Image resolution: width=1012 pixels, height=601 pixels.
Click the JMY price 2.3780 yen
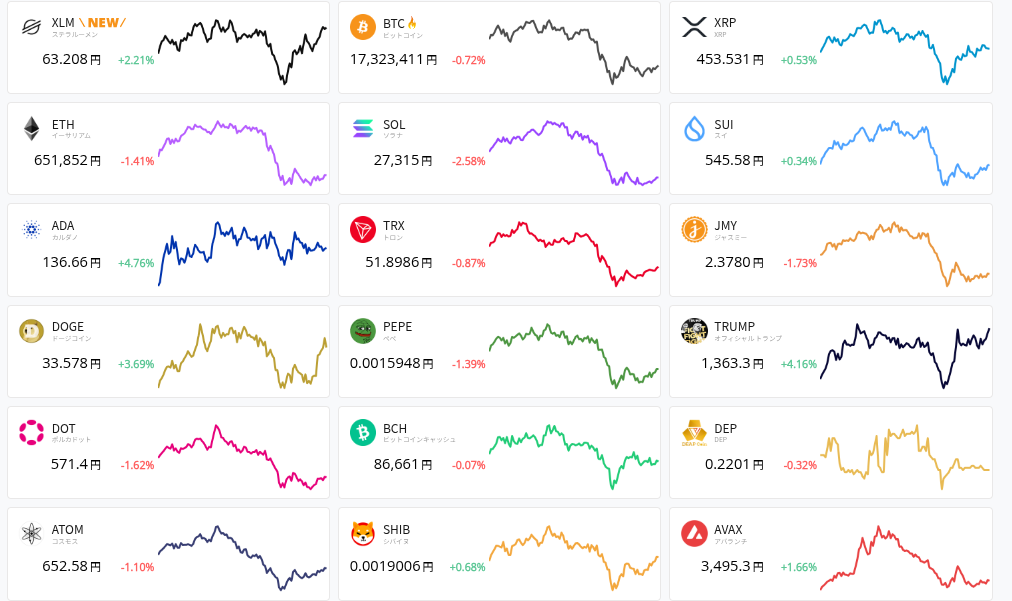[732, 262]
